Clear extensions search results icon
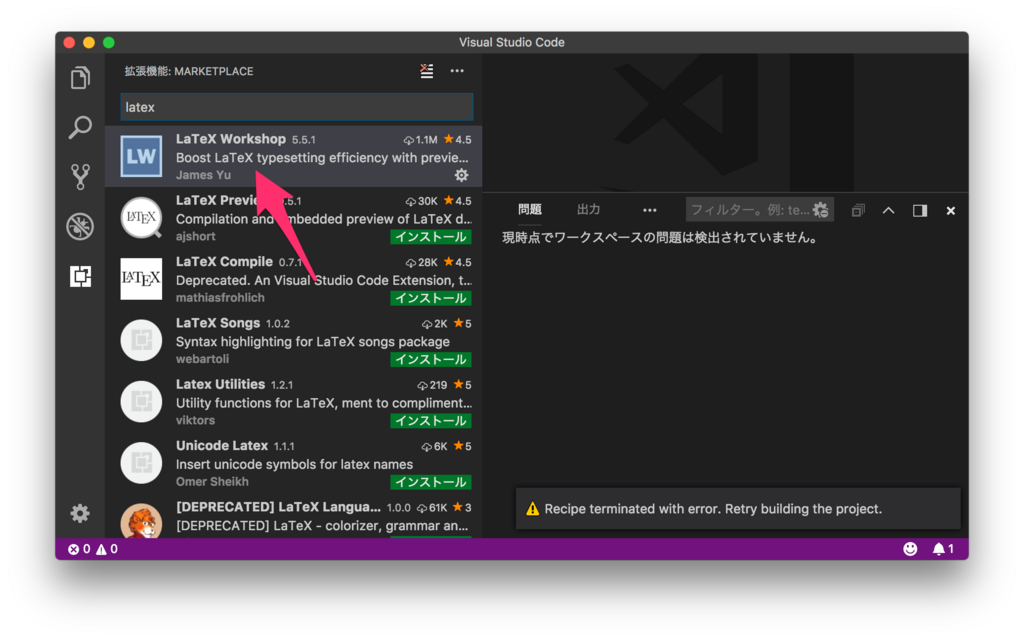The height and width of the screenshot is (639, 1024). [426, 71]
